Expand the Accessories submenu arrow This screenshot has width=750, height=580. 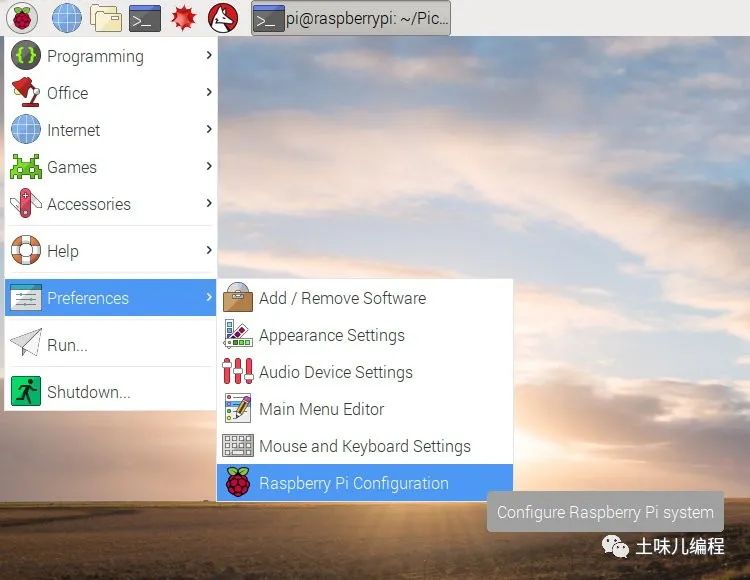coord(209,203)
